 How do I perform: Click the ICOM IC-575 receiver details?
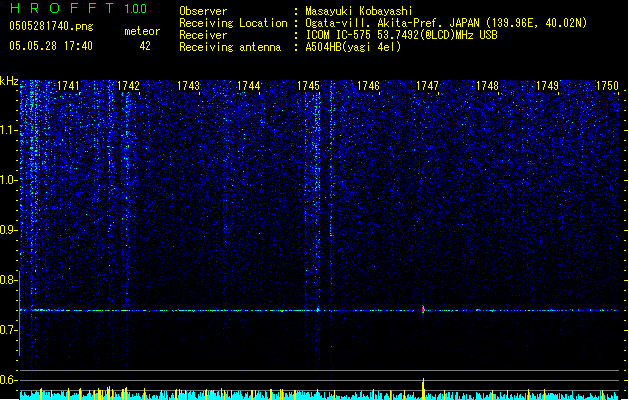click(x=401, y=35)
